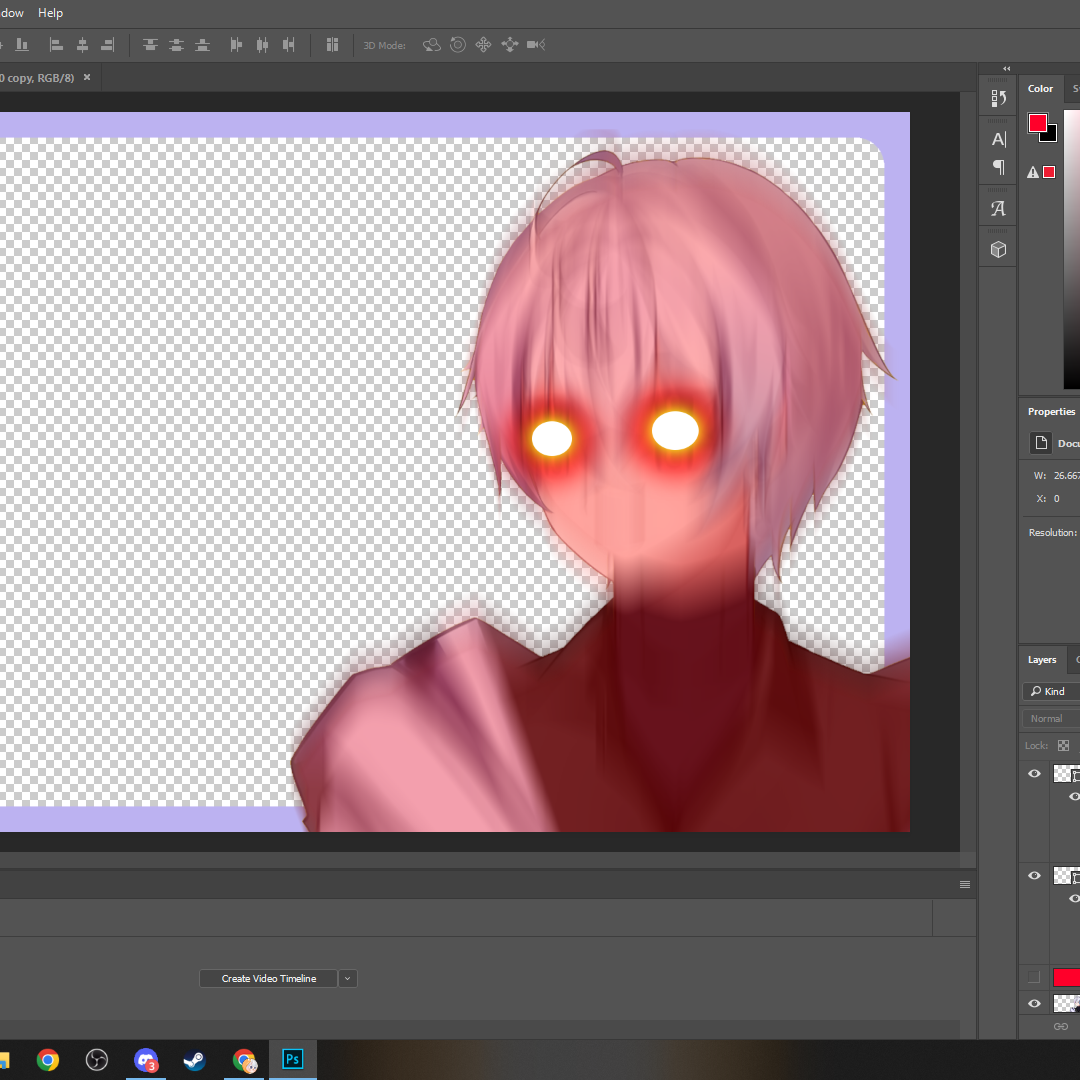Open the Help menu

click(50, 13)
